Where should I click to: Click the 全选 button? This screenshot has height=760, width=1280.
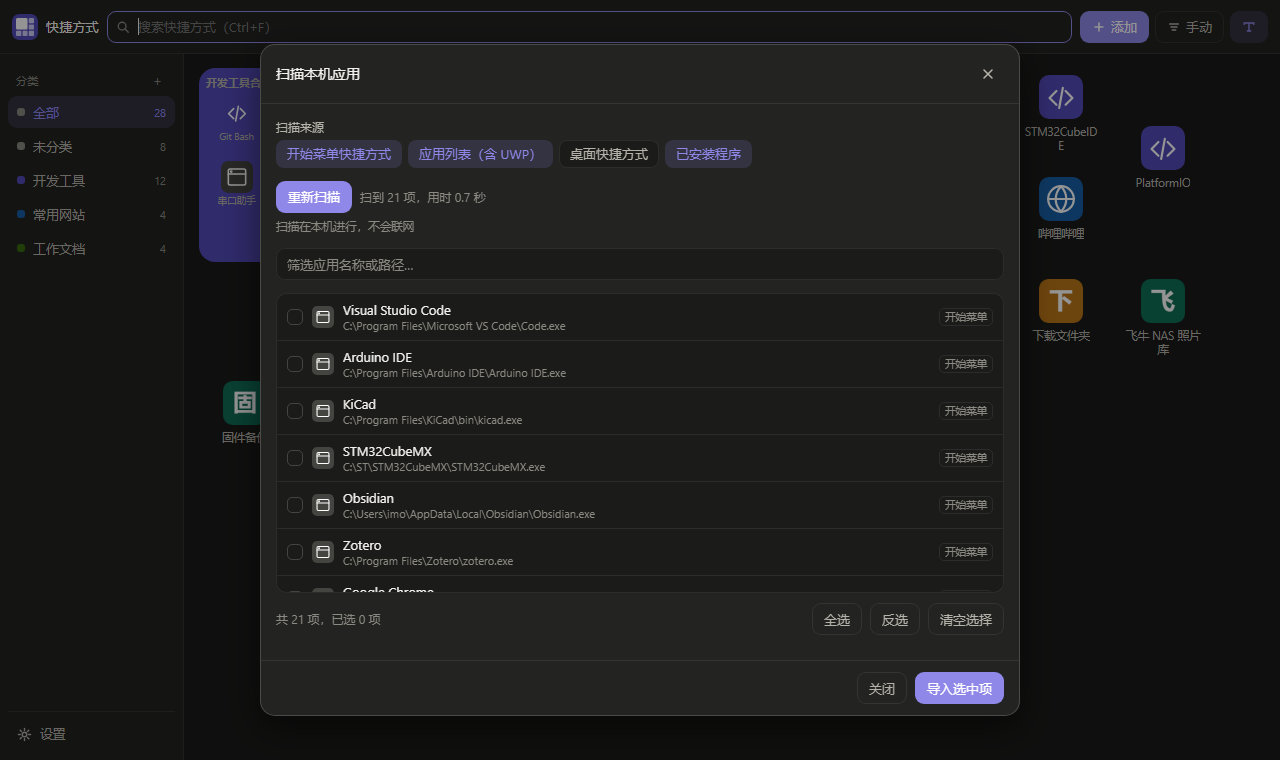click(x=837, y=620)
